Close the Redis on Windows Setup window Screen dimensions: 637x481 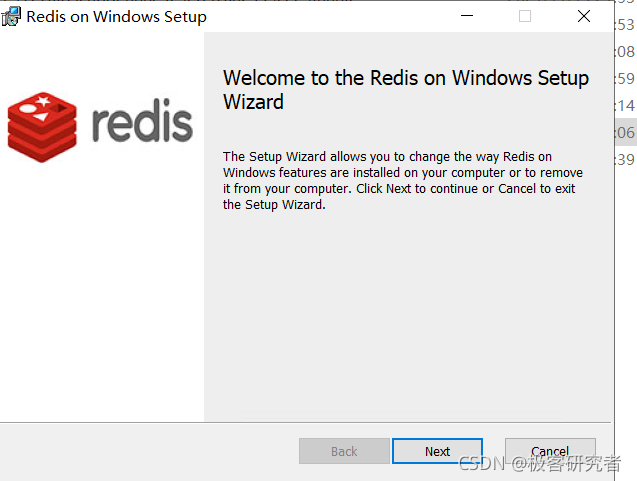tap(584, 16)
